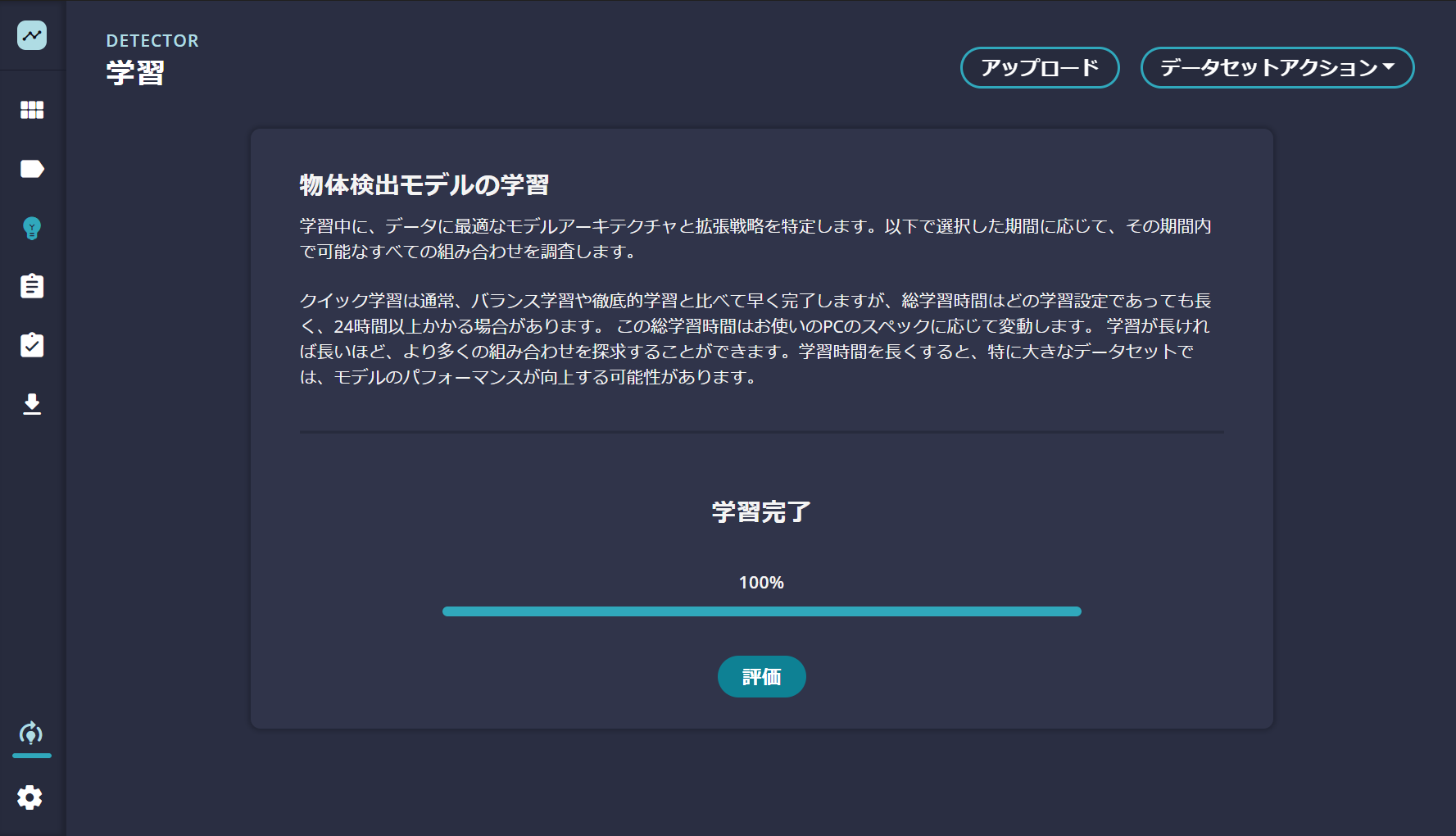Open the dataset gallery grid icon

pyautogui.click(x=32, y=110)
